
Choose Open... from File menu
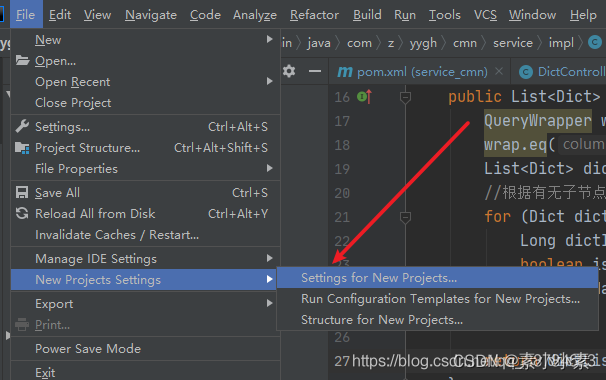click(145, 61)
